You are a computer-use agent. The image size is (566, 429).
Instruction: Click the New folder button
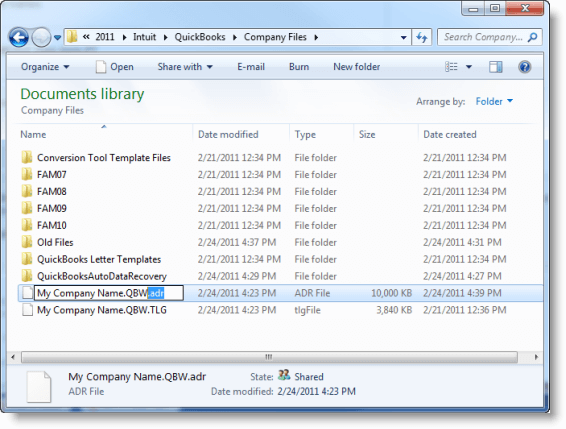(356, 67)
